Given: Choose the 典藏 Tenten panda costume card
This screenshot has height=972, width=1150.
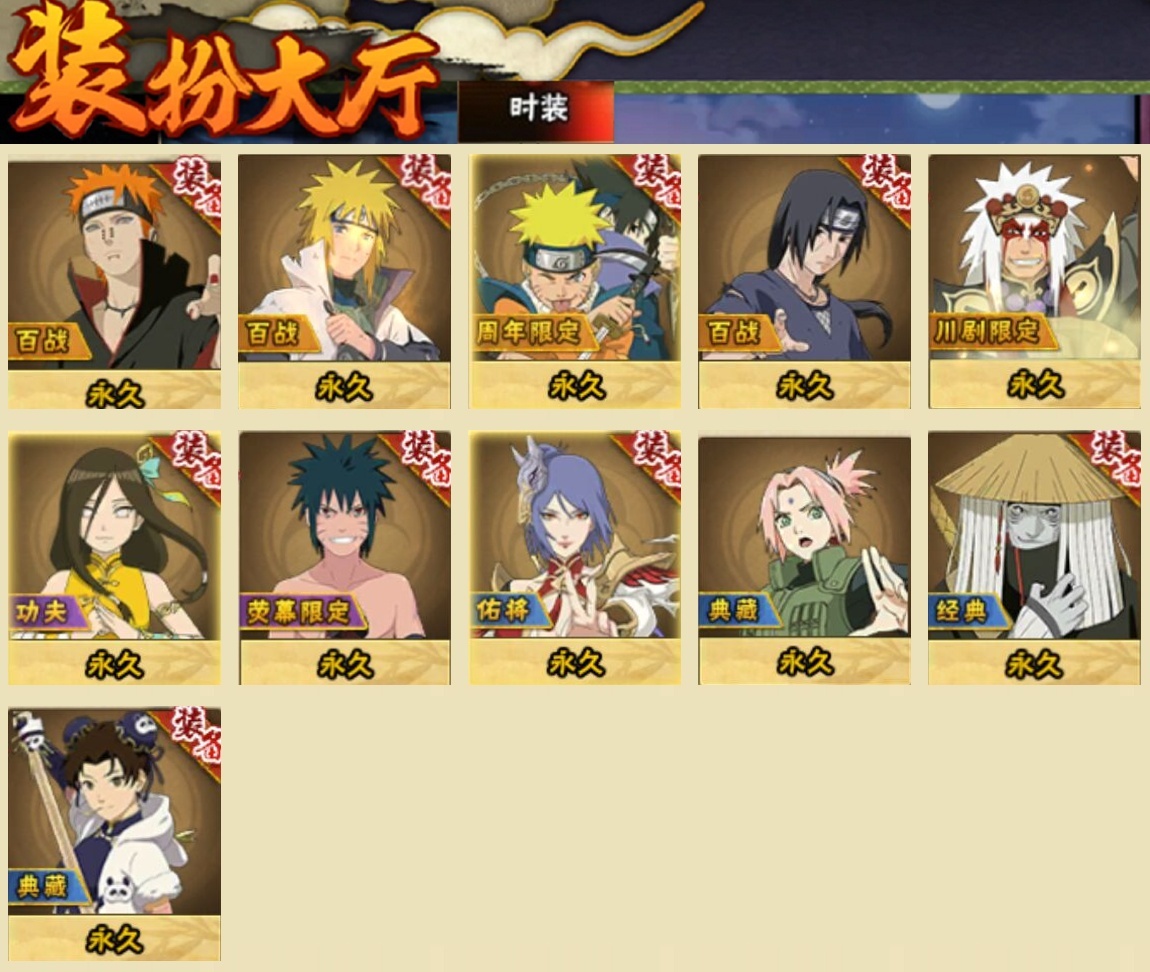Looking at the screenshot, I should point(114,834).
